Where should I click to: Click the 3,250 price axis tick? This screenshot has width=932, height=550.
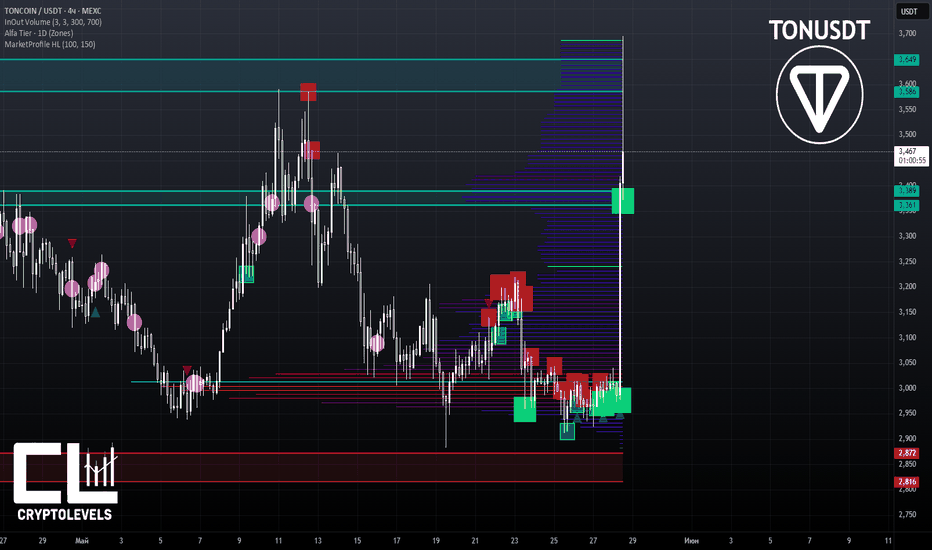click(x=907, y=261)
